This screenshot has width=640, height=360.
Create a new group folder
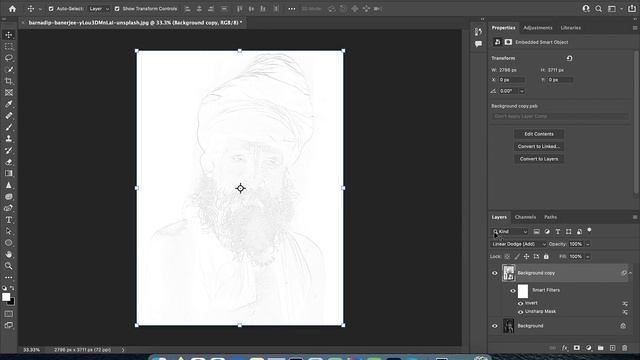click(x=600, y=348)
